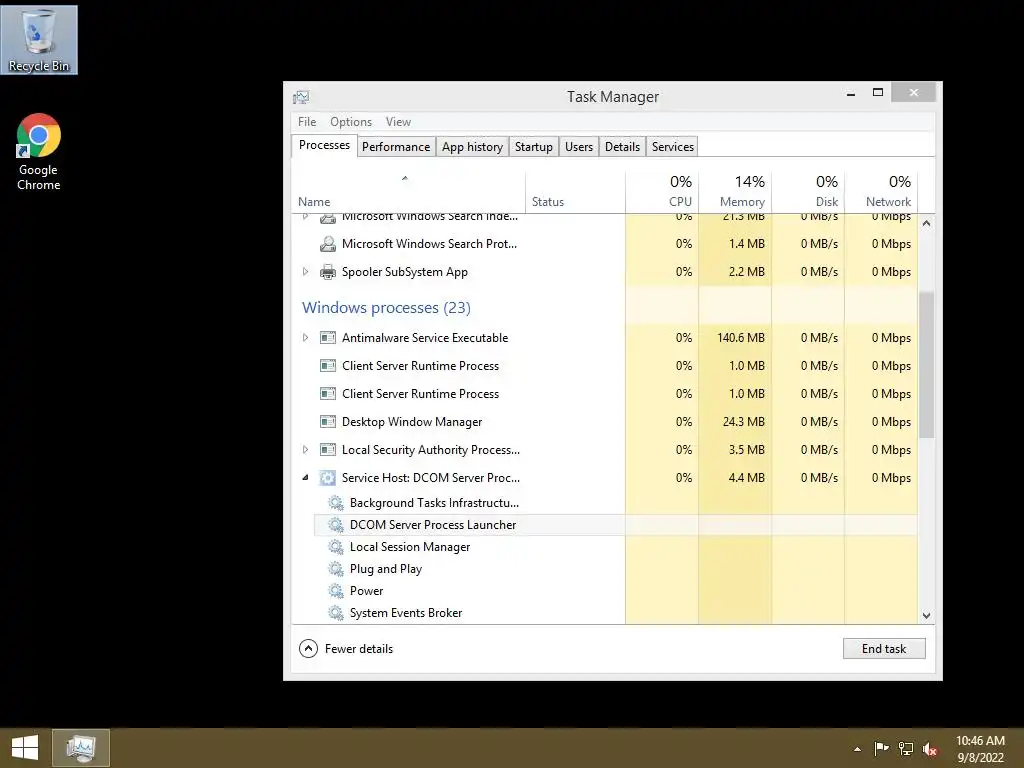Sort by the Name column header
This screenshot has height=768, width=1024.
coord(408,191)
